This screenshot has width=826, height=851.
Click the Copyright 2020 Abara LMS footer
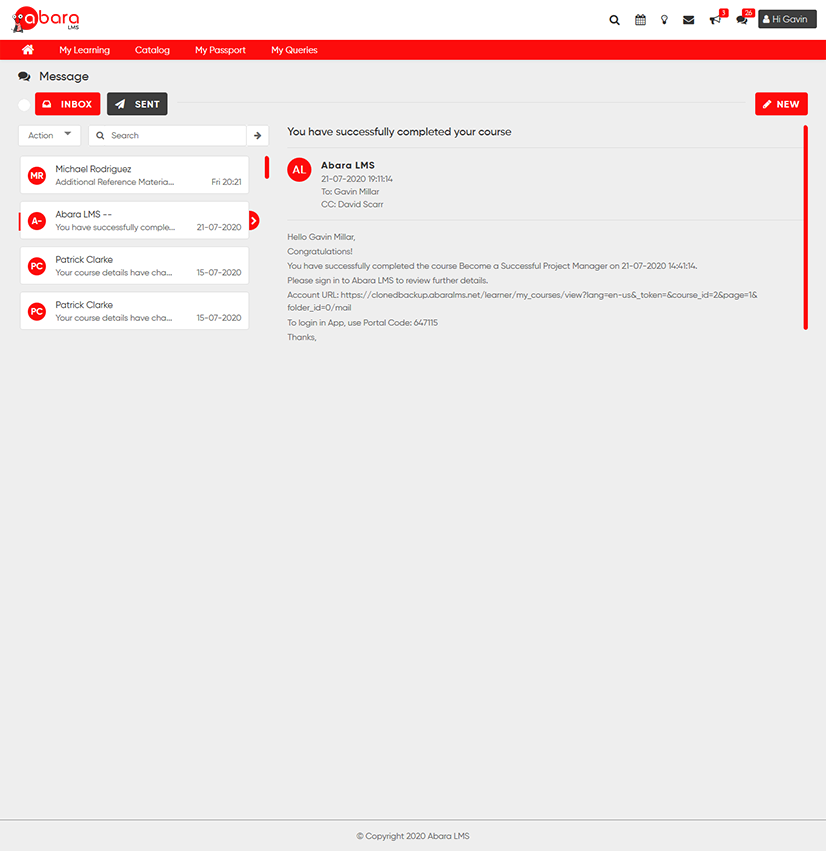point(413,836)
